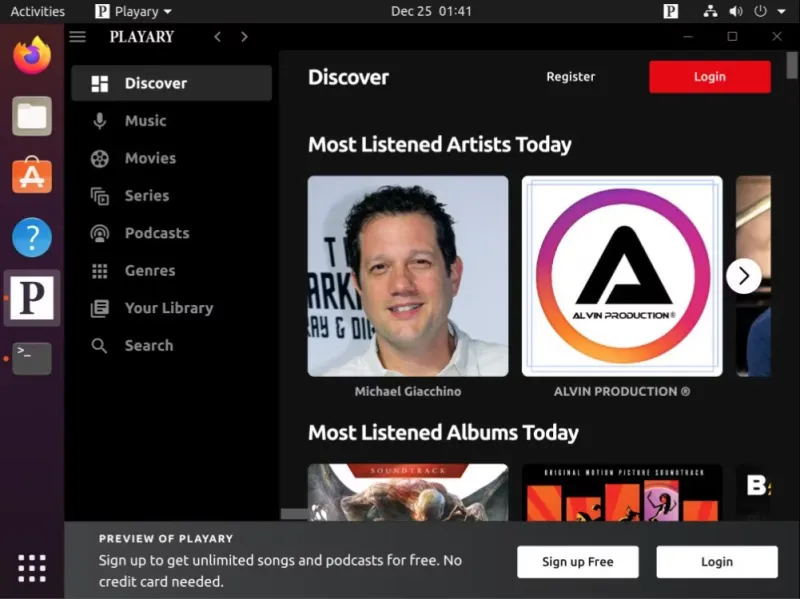Click the Playary dock icon
This screenshot has height=599, width=800.
tap(32, 298)
